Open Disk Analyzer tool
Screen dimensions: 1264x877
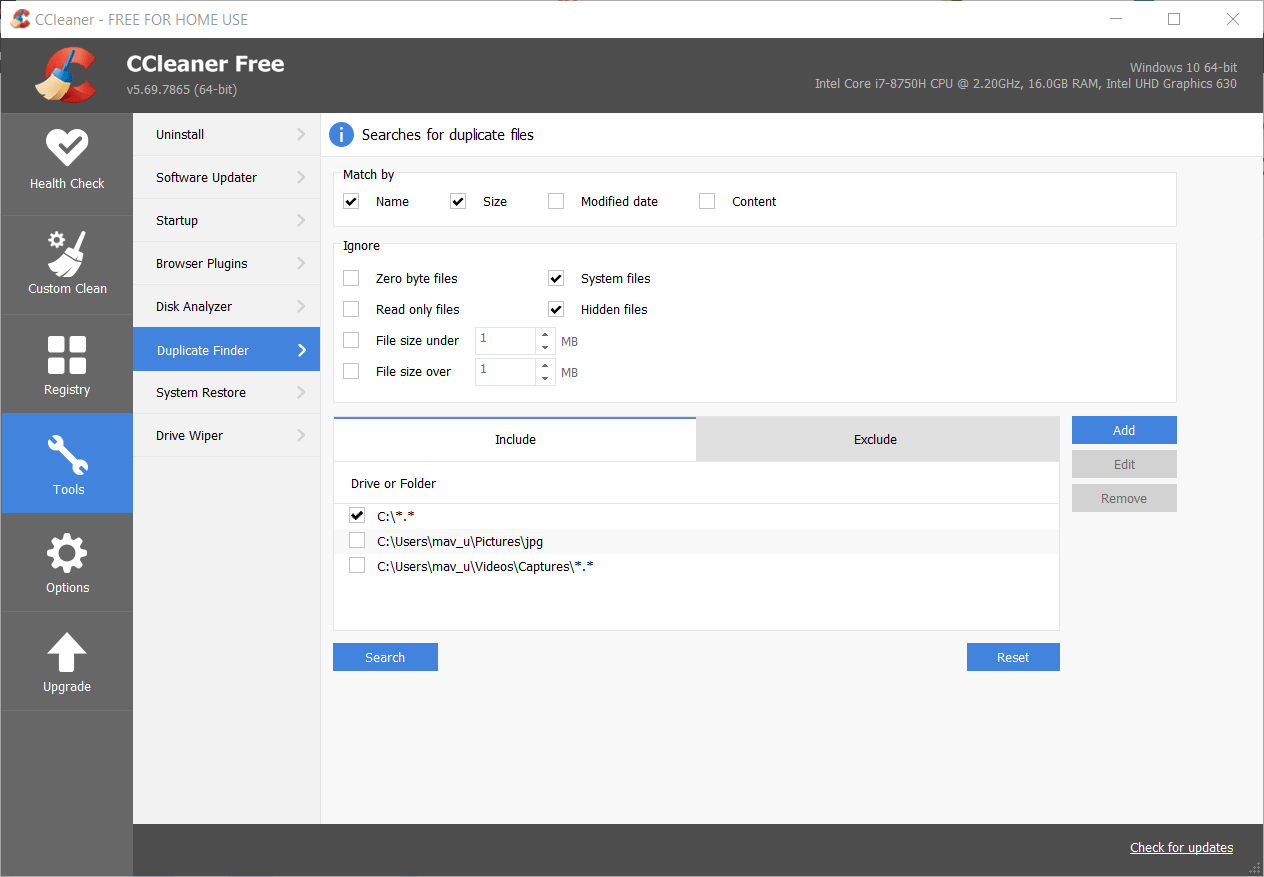coord(227,306)
